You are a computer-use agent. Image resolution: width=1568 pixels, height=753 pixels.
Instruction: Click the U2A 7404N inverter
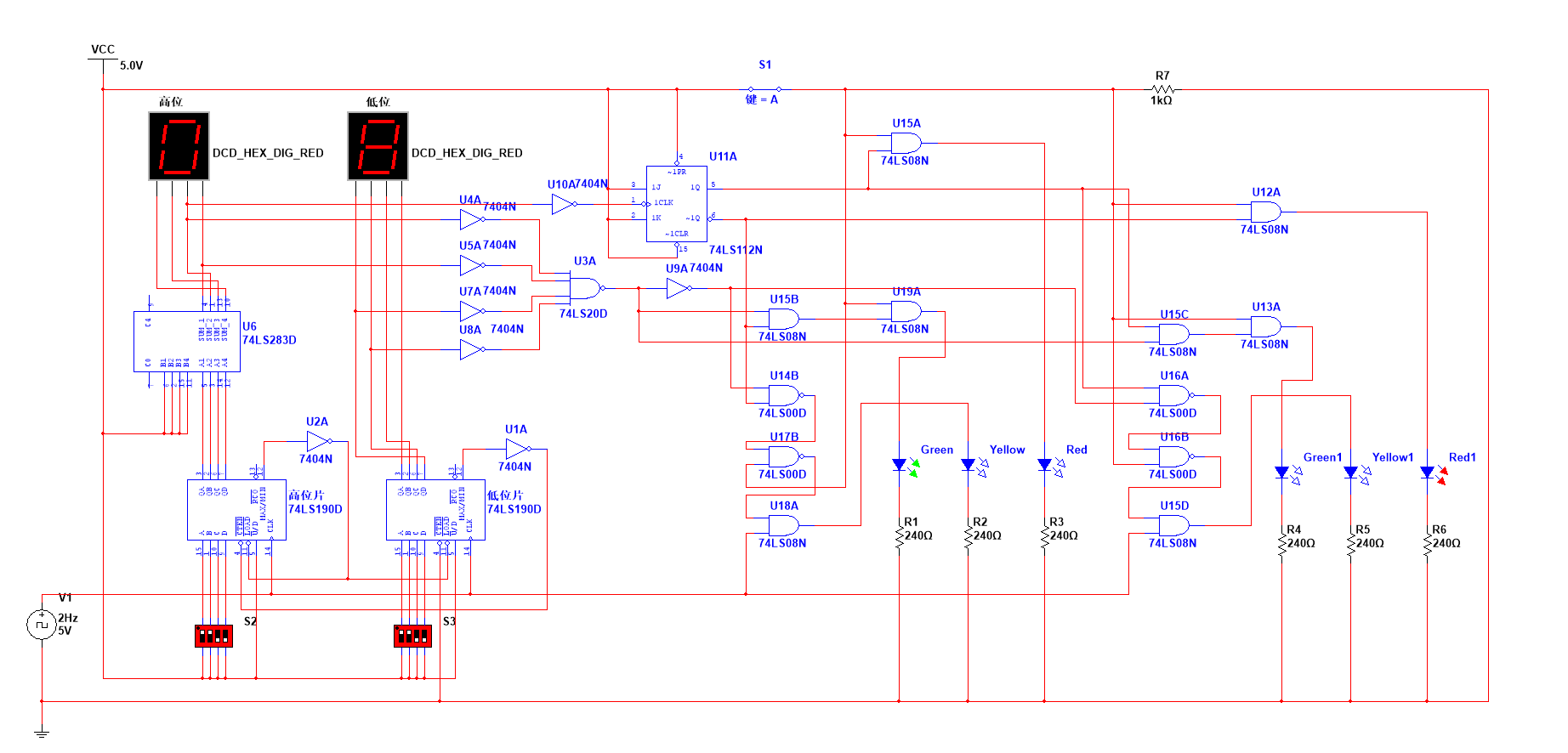[319, 441]
